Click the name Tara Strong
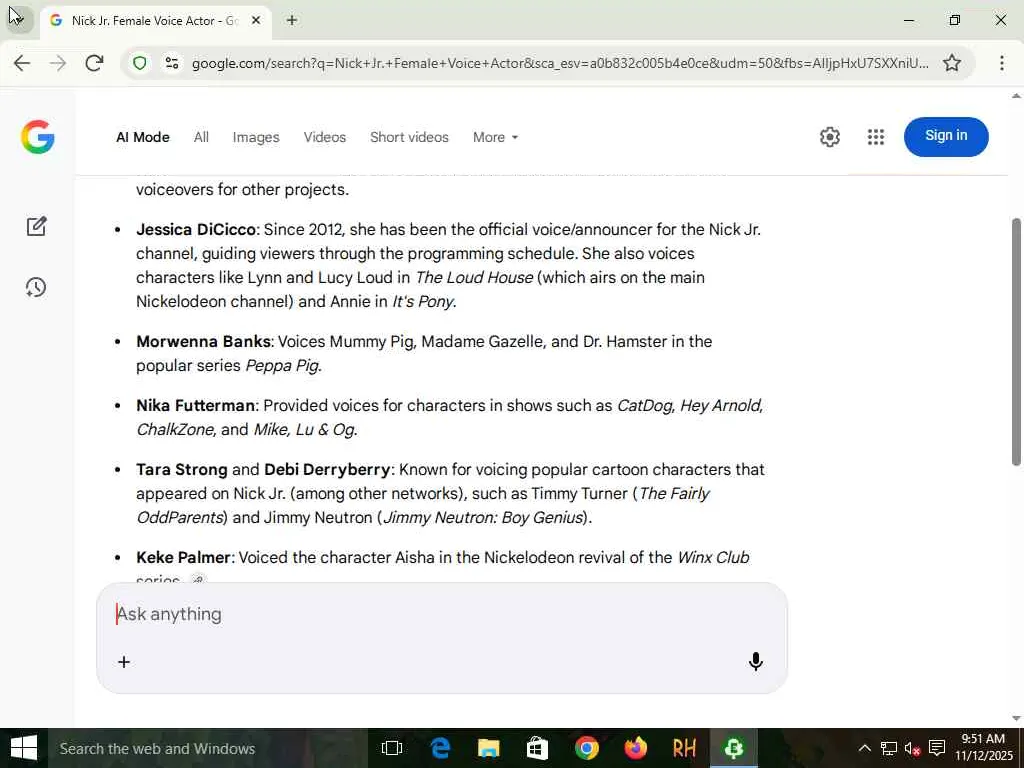The image size is (1024, 768). pos(182,470)
